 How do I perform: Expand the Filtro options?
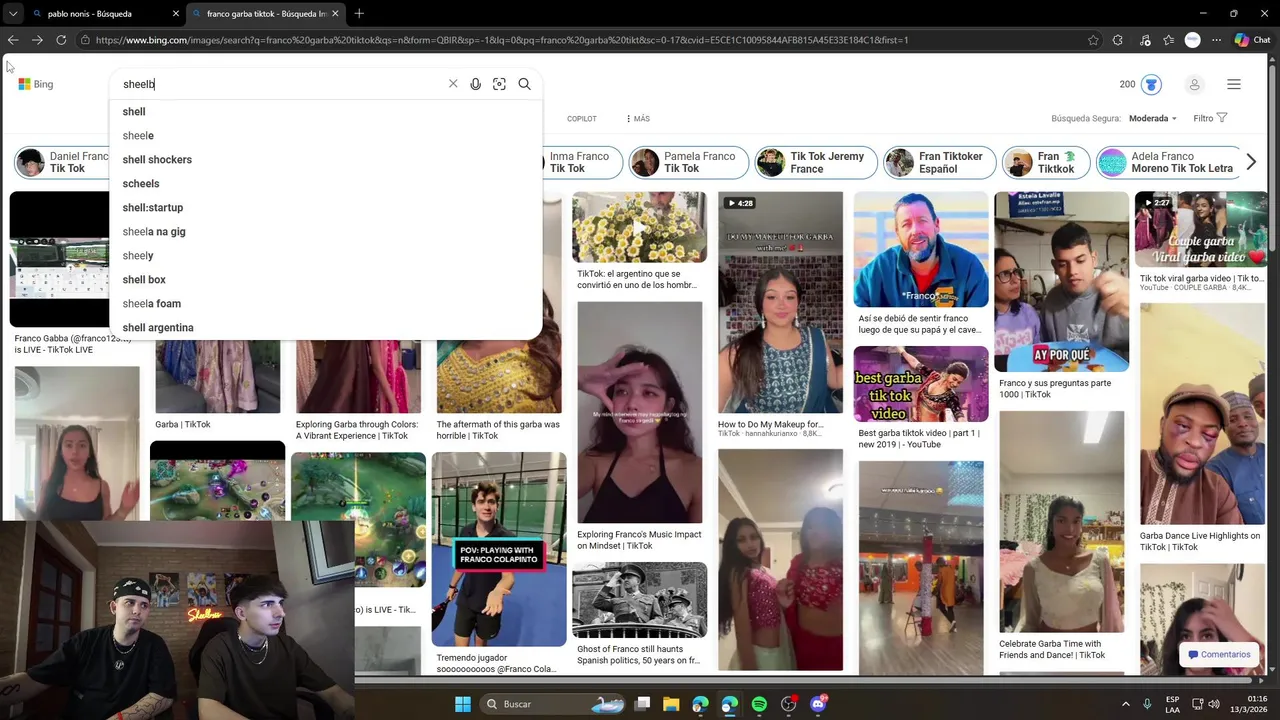(x=1210, y=118)
